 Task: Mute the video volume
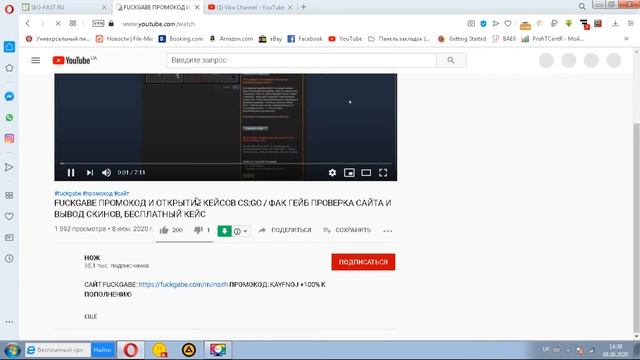107,173
